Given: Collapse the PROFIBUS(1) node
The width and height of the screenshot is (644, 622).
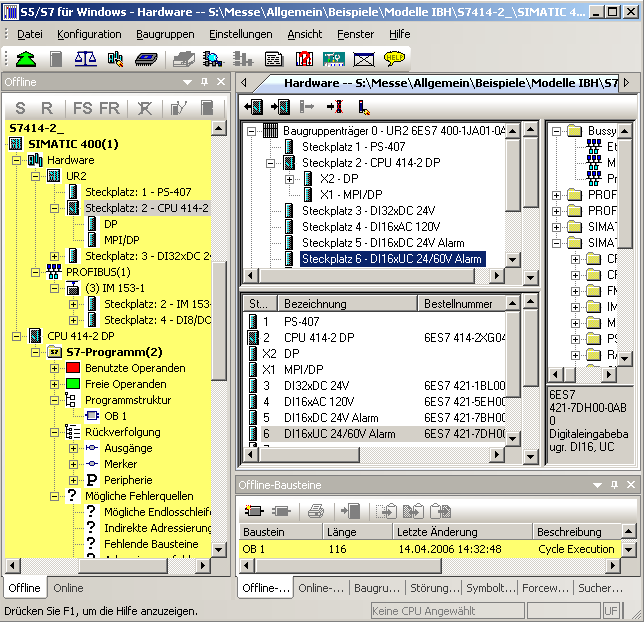Looking at the screenshot, I should (35, 272).
